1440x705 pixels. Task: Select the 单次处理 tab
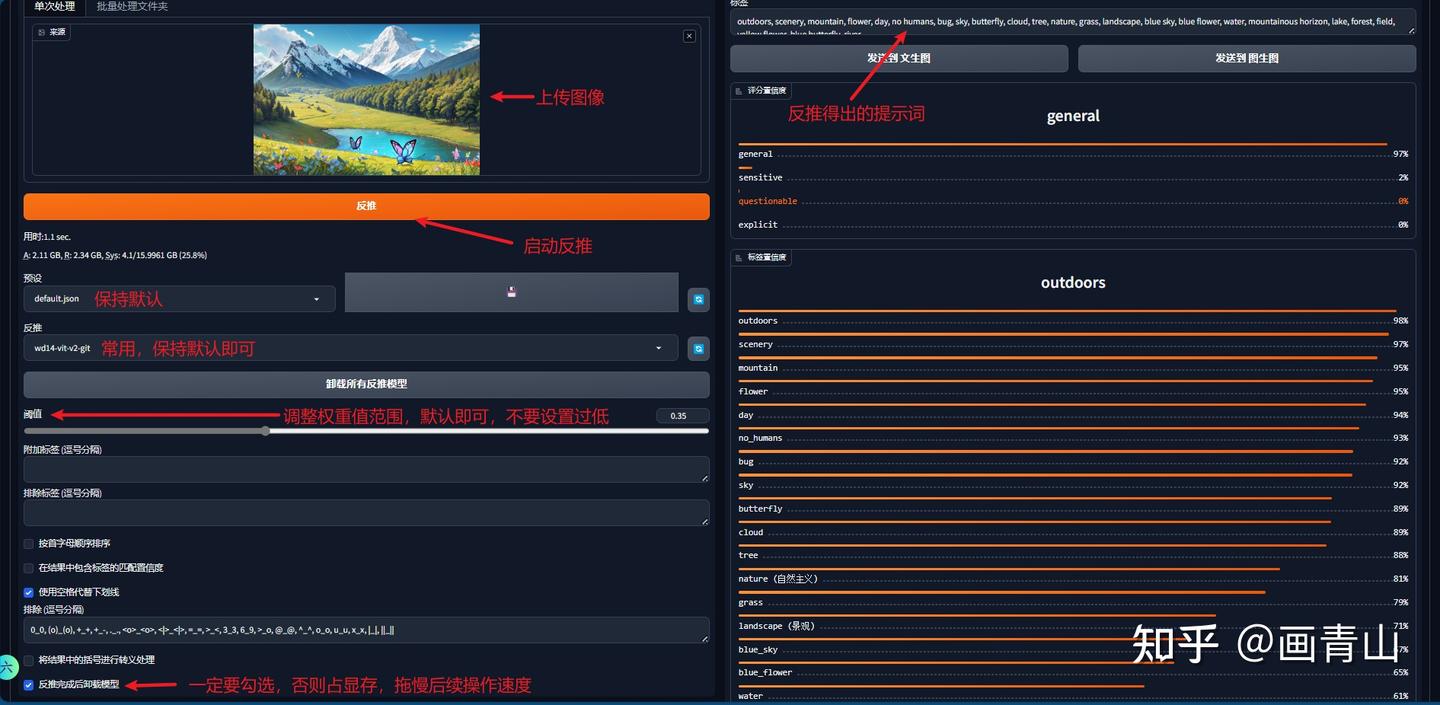[x=54, y=7]
